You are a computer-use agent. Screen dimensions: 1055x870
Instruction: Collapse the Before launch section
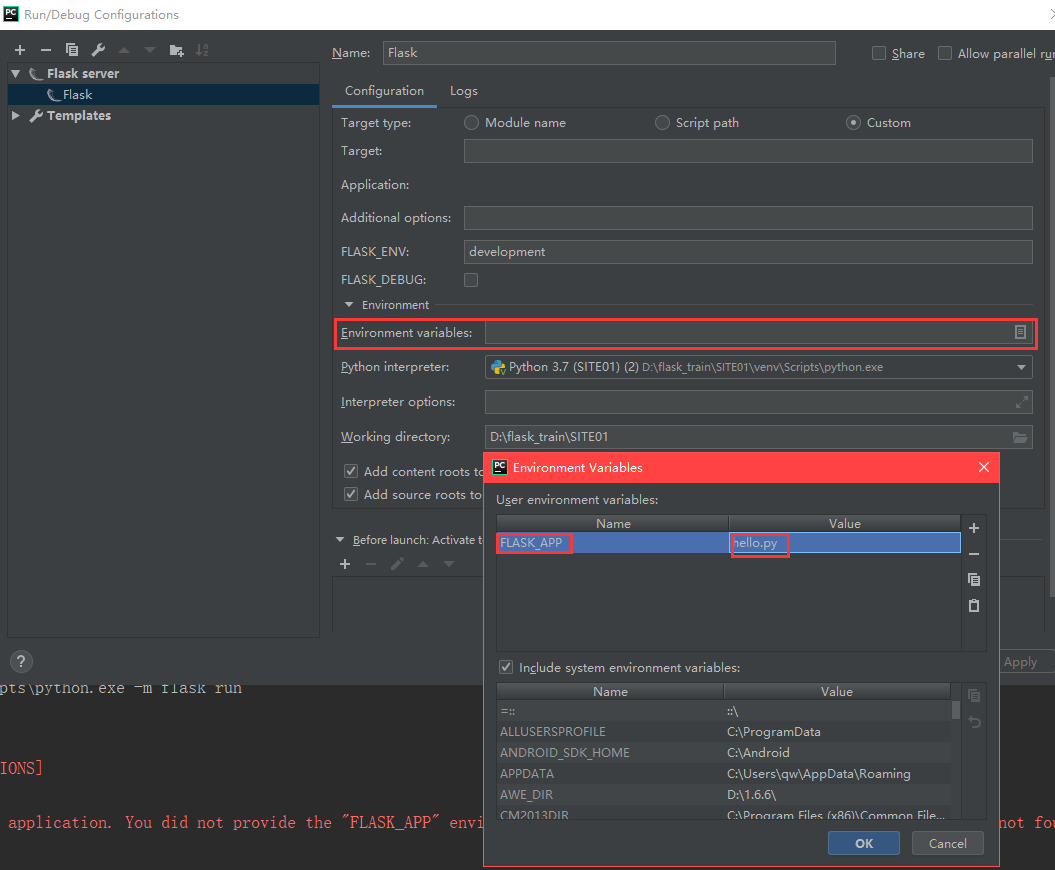tap(340, 540)
